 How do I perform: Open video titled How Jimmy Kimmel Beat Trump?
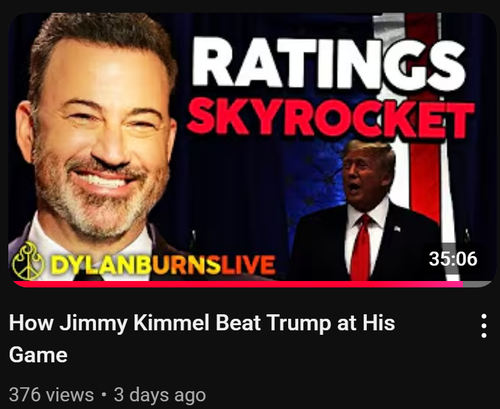[x=202, y=338]
